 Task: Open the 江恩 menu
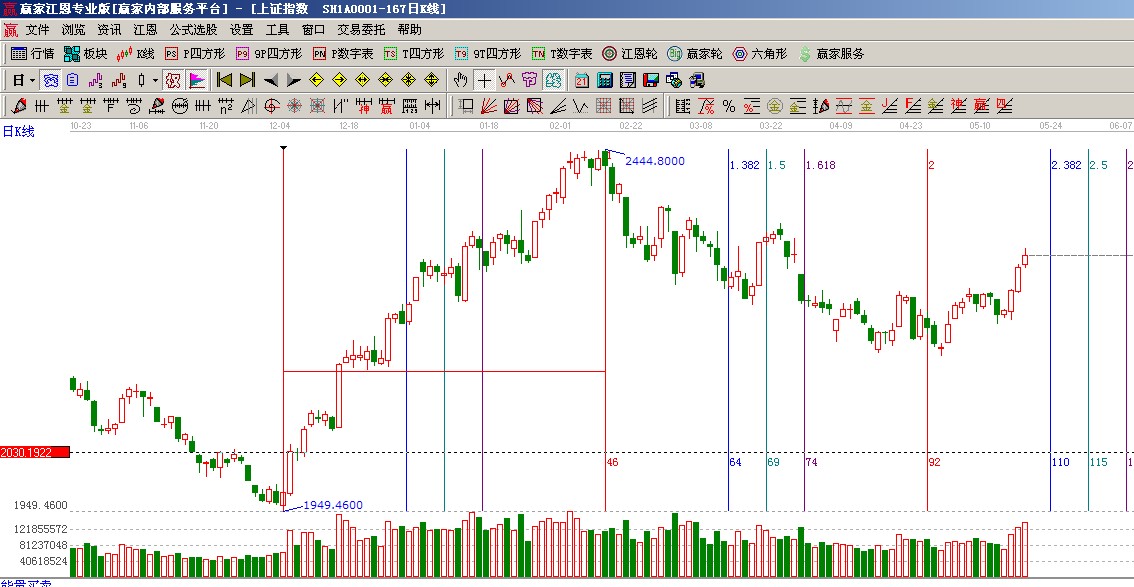point(146,30)
